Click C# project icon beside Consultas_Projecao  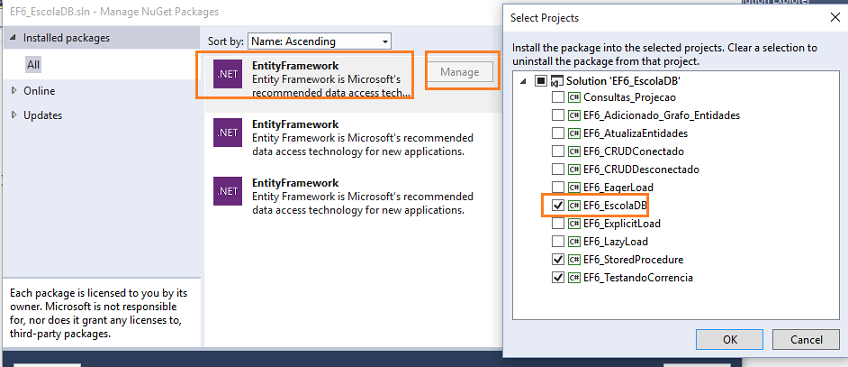574,97
